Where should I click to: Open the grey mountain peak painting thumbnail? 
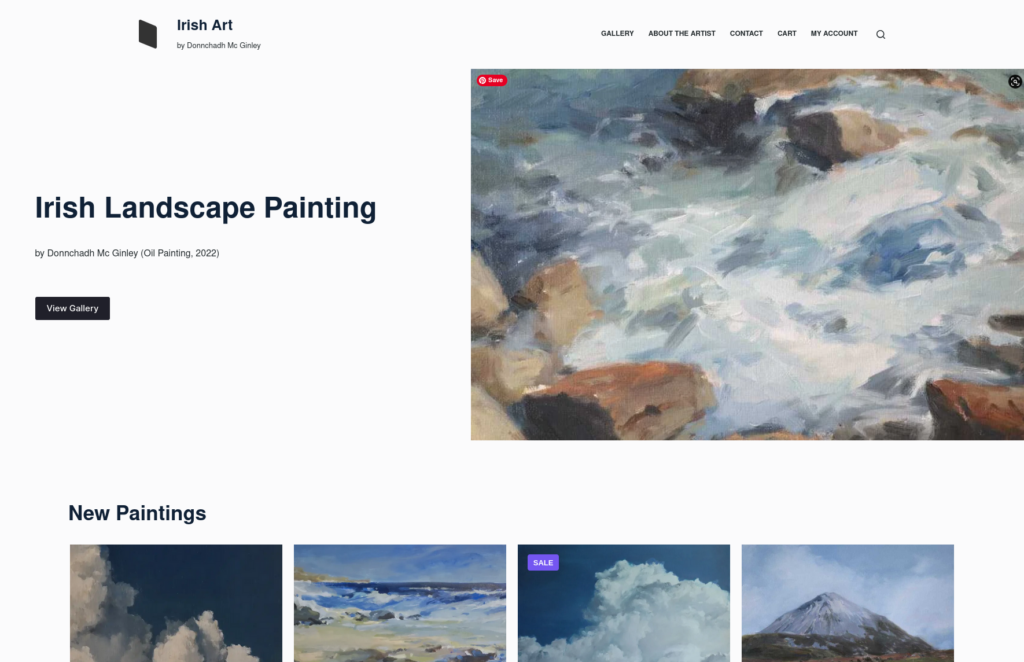click(848, 603)
